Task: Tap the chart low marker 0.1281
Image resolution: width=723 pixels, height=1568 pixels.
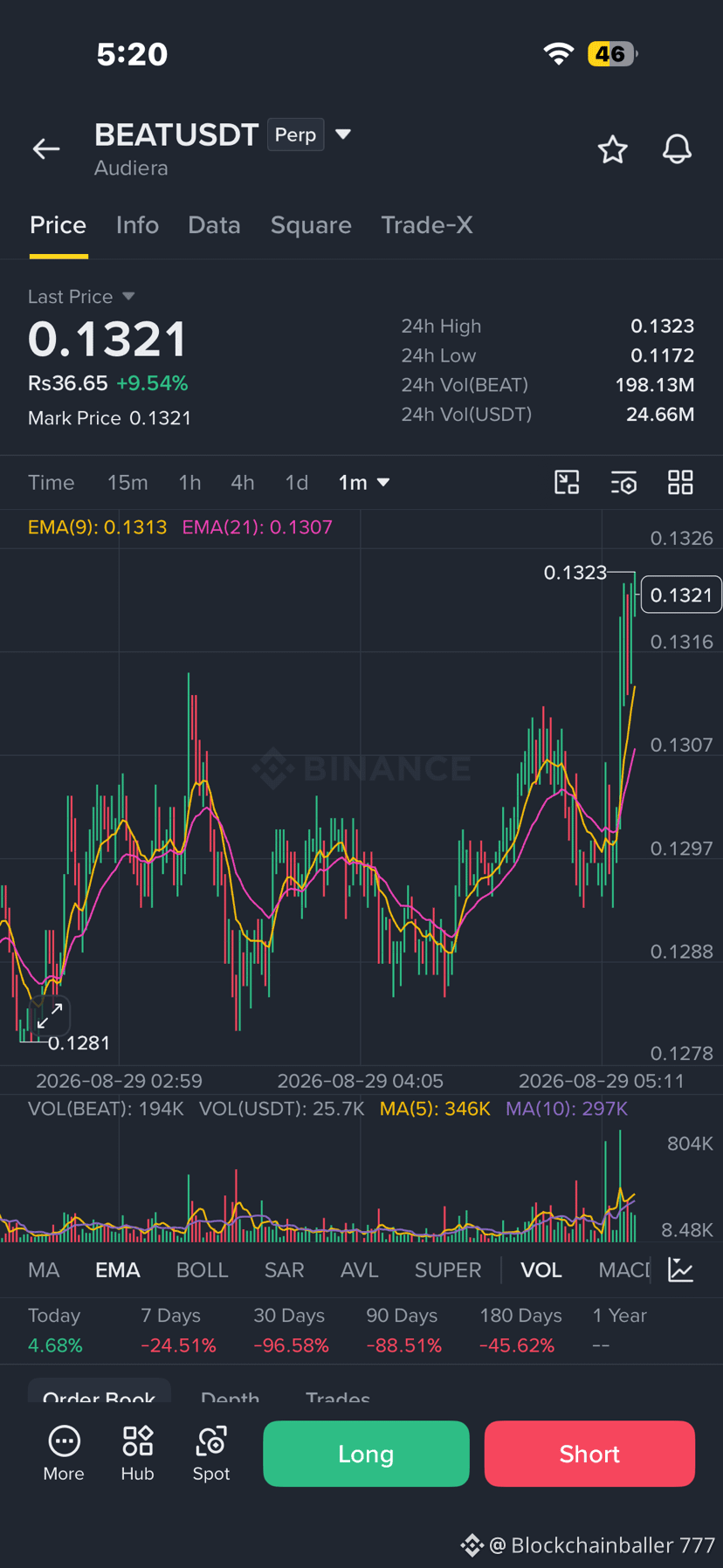Action: [x=79, y=1043]
